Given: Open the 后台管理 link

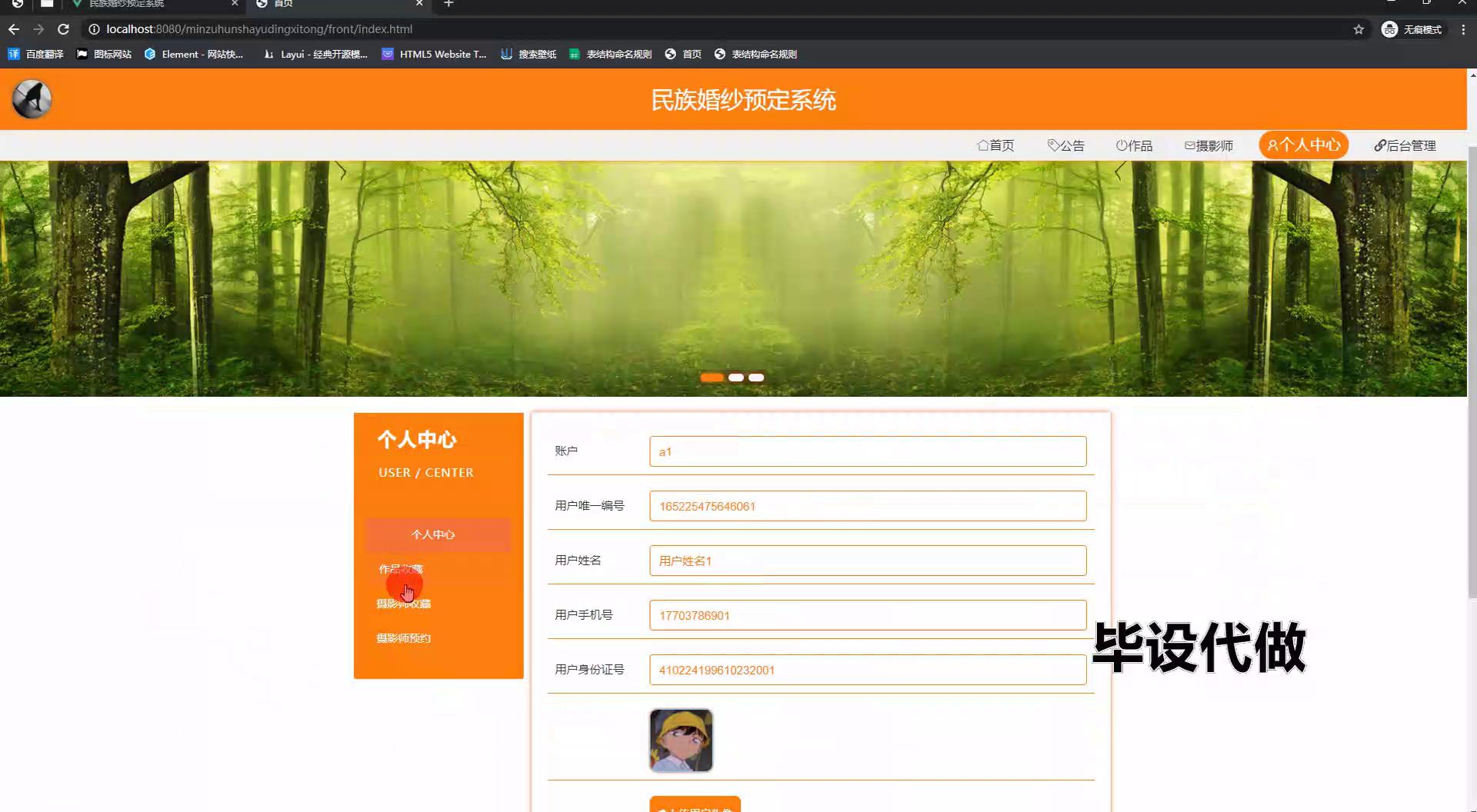Looking at the screenshot, I should click(x=1405, y=145).
